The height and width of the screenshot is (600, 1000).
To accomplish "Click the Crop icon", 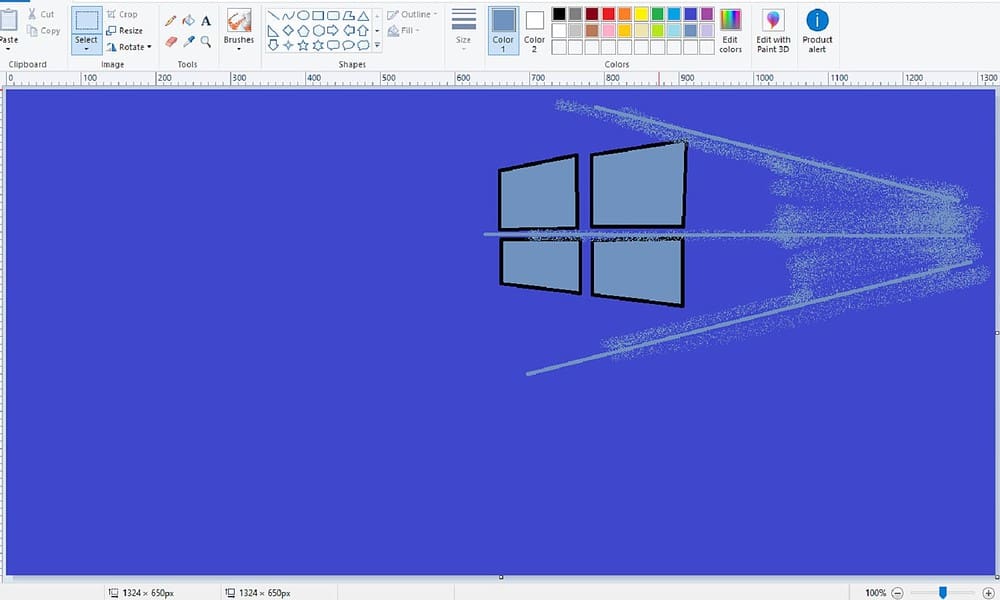I will tap(123, 13).
